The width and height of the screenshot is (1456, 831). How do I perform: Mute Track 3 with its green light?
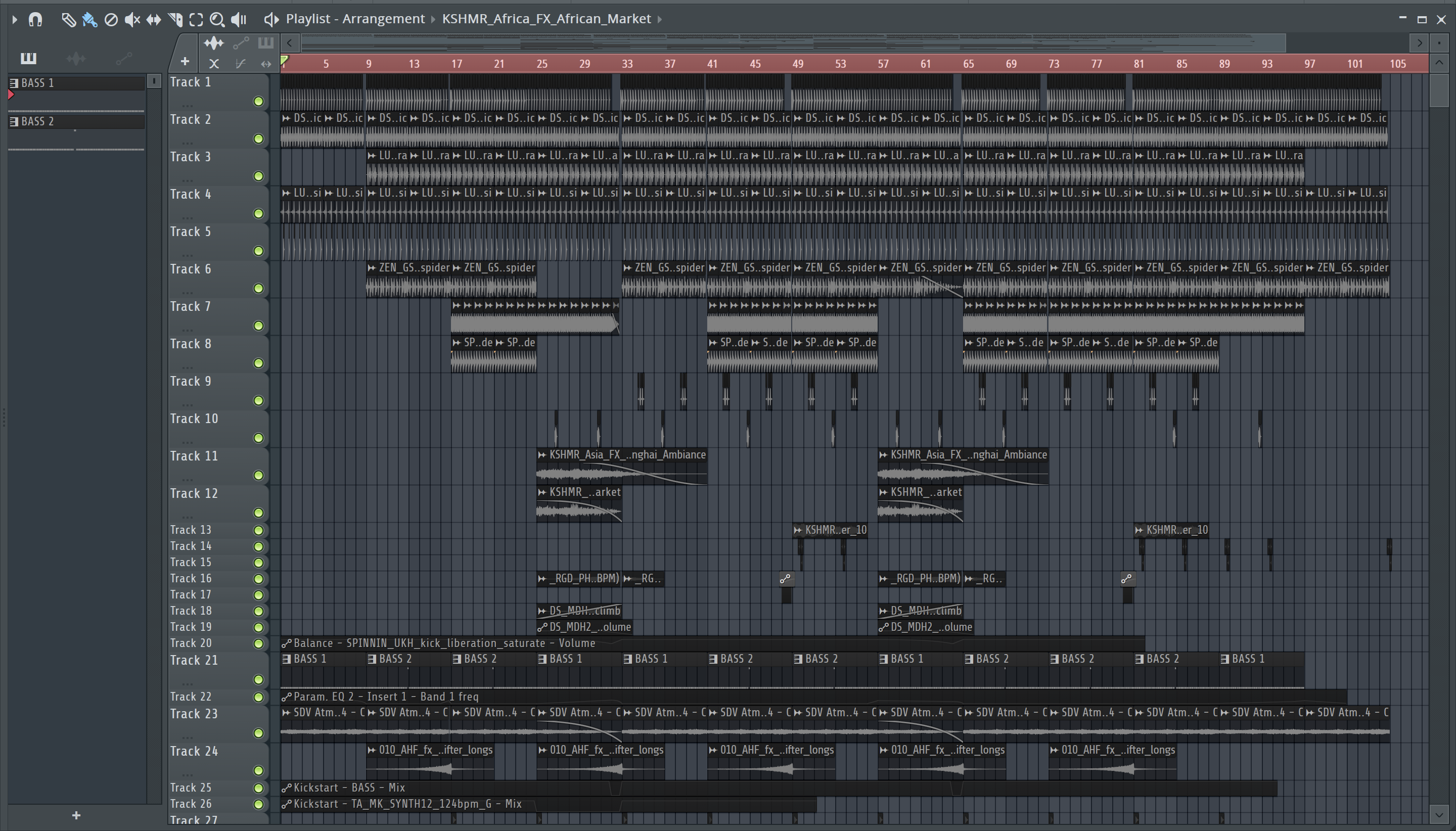click(x=258, y=176)
